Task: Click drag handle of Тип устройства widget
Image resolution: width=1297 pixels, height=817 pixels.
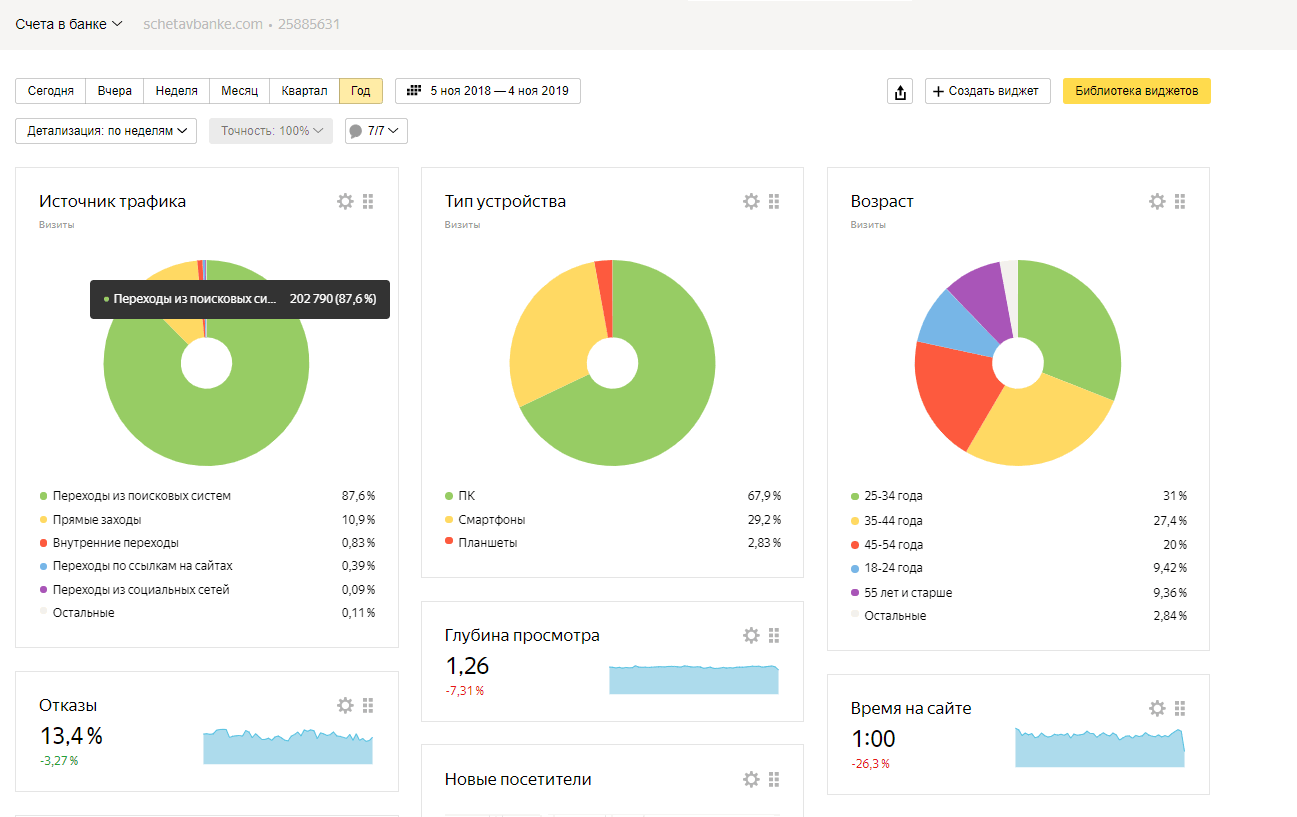Action: 774,201
